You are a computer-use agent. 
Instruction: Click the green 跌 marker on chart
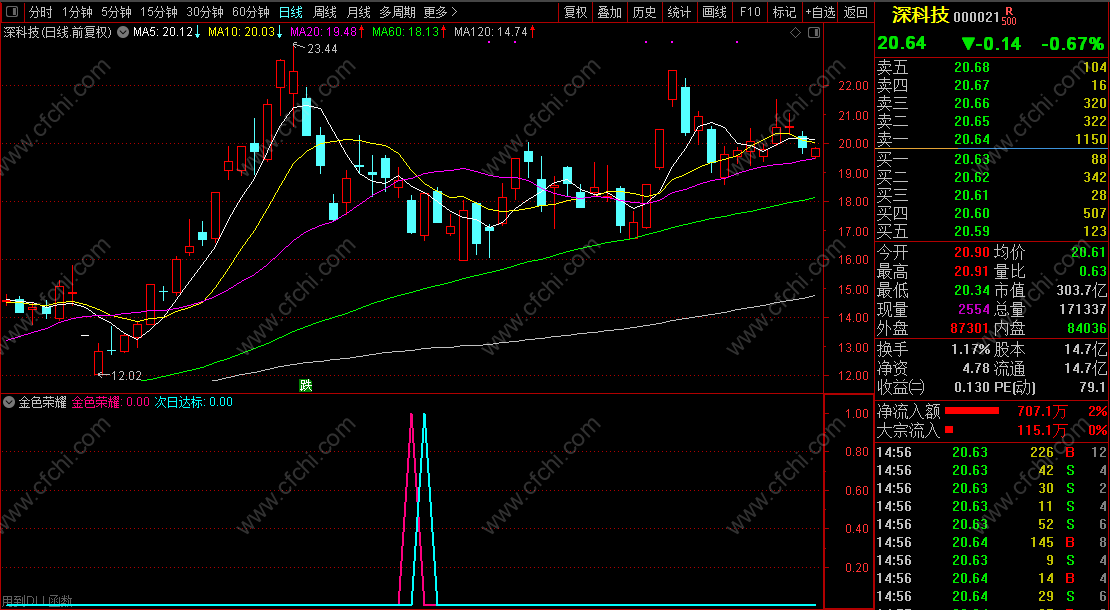306,386
